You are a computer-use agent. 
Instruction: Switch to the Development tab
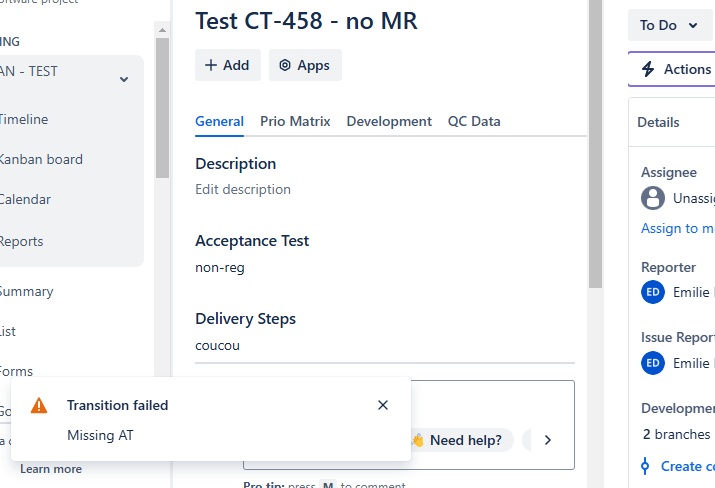pyautogui.click(x=389, y=121)
